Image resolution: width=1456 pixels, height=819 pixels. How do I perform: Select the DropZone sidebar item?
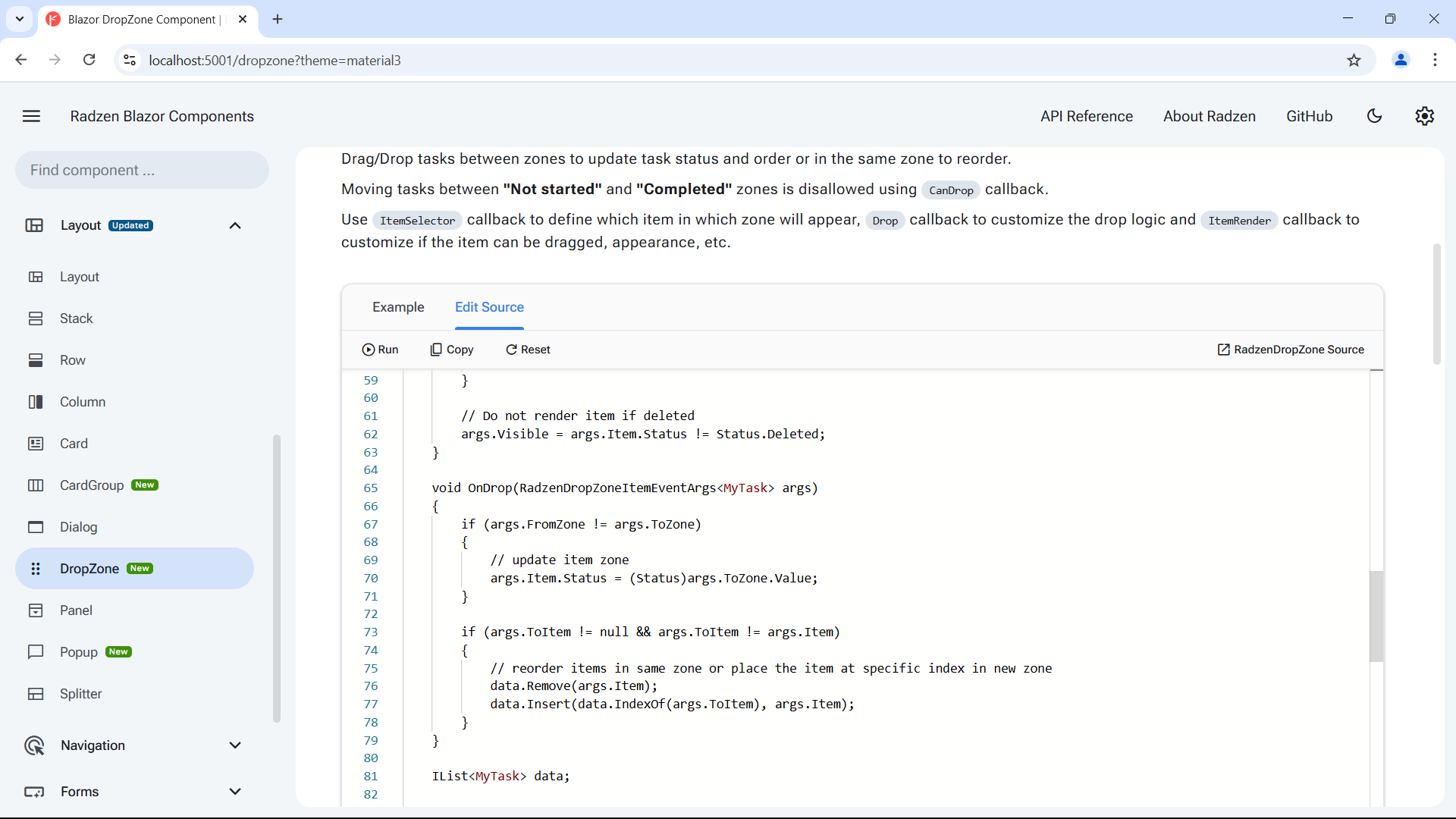point(134,569)
